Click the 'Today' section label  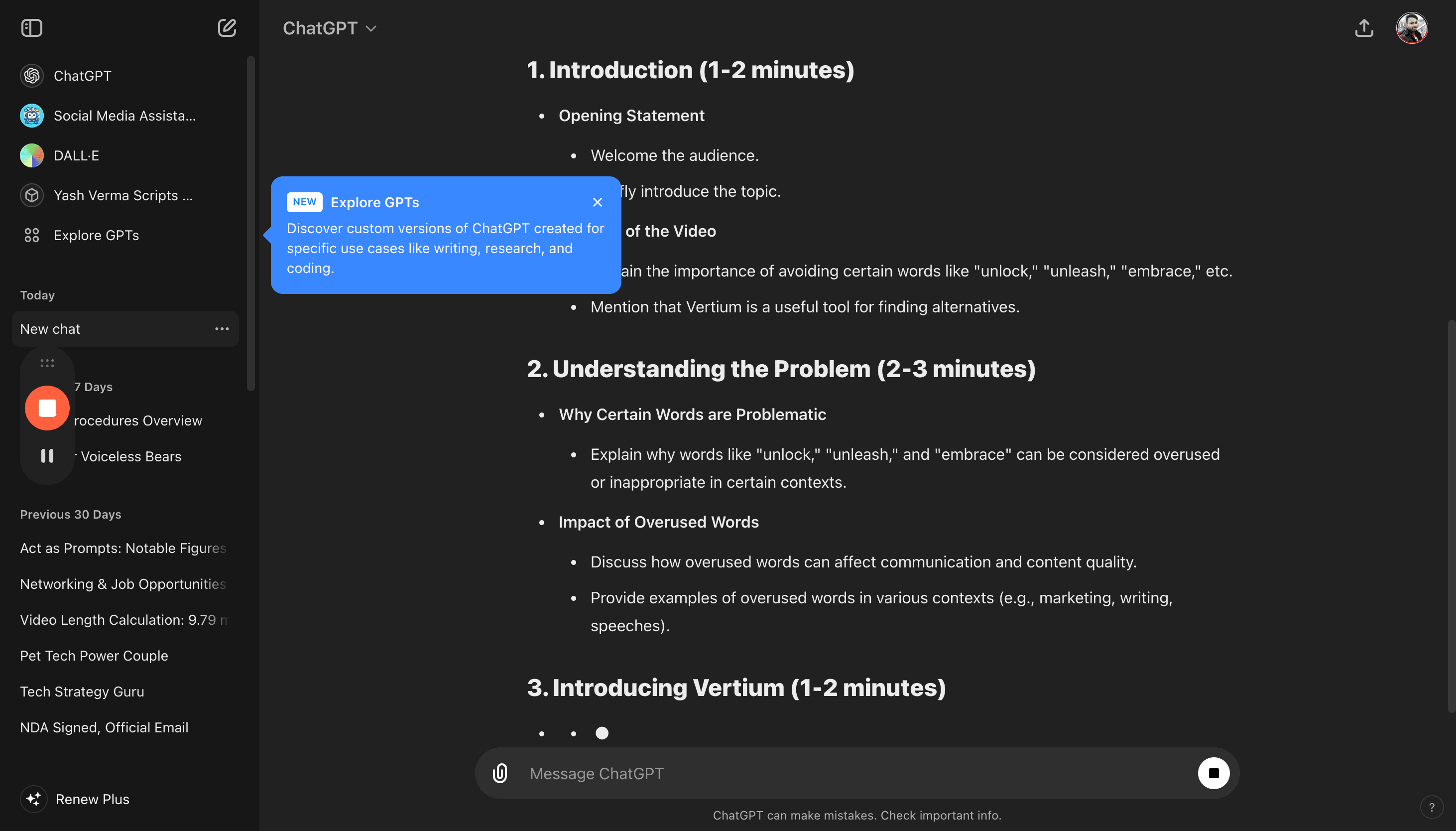click(x=38, y=295)
